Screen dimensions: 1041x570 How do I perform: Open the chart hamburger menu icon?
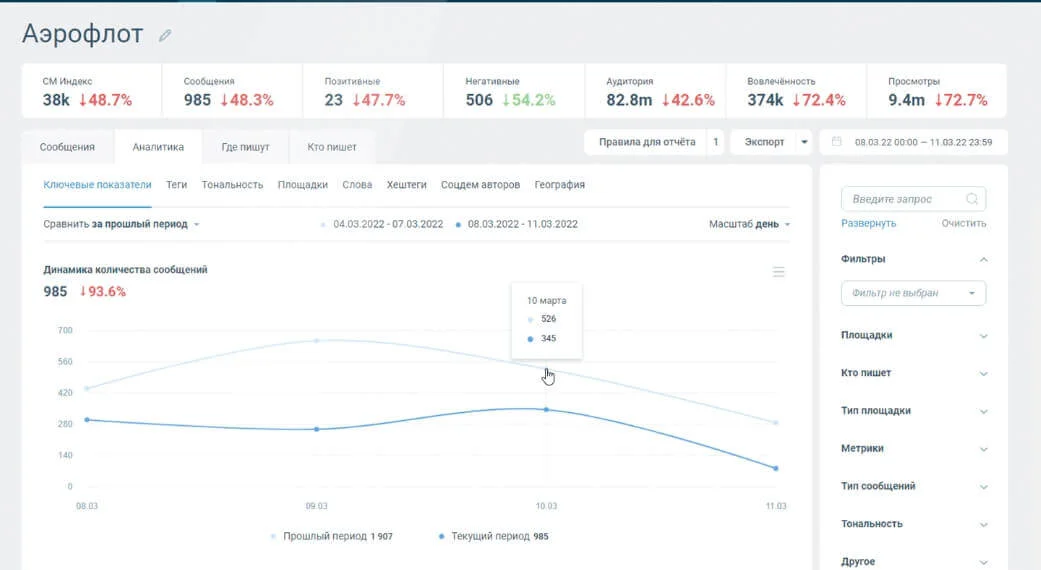(x=779, y=272)
